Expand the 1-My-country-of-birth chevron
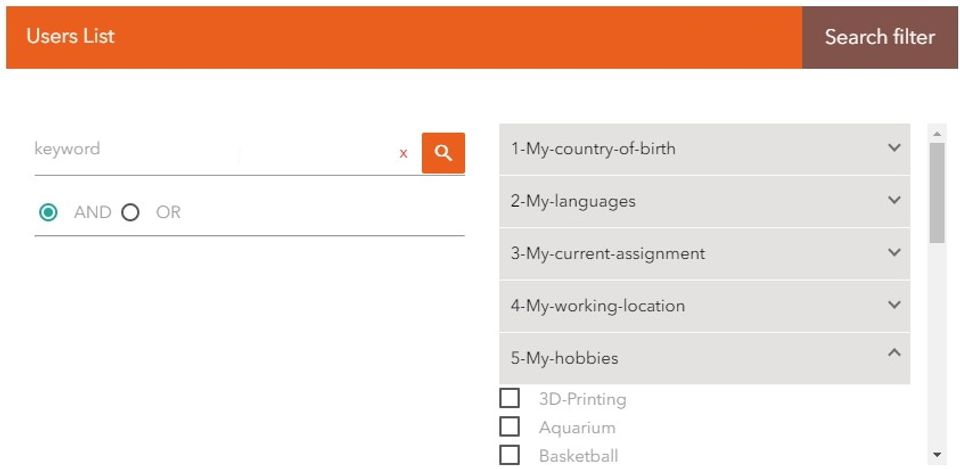The image size is (960, 469). pos(894,148)
